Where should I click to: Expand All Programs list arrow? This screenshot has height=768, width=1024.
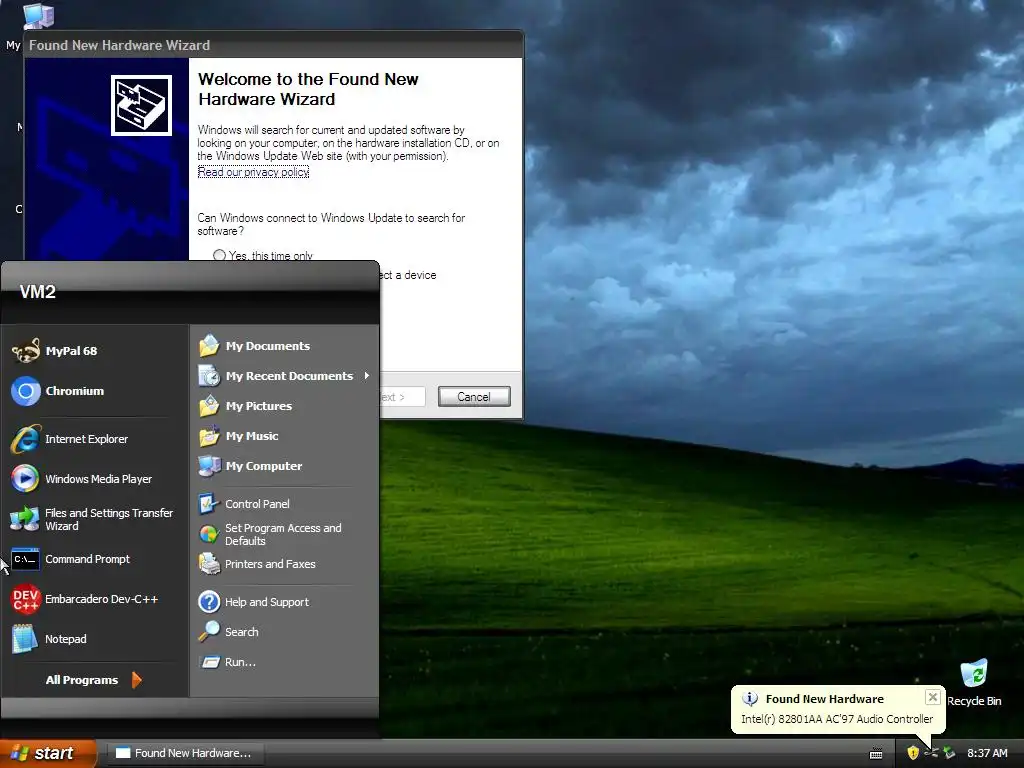(x=136, y=680)
